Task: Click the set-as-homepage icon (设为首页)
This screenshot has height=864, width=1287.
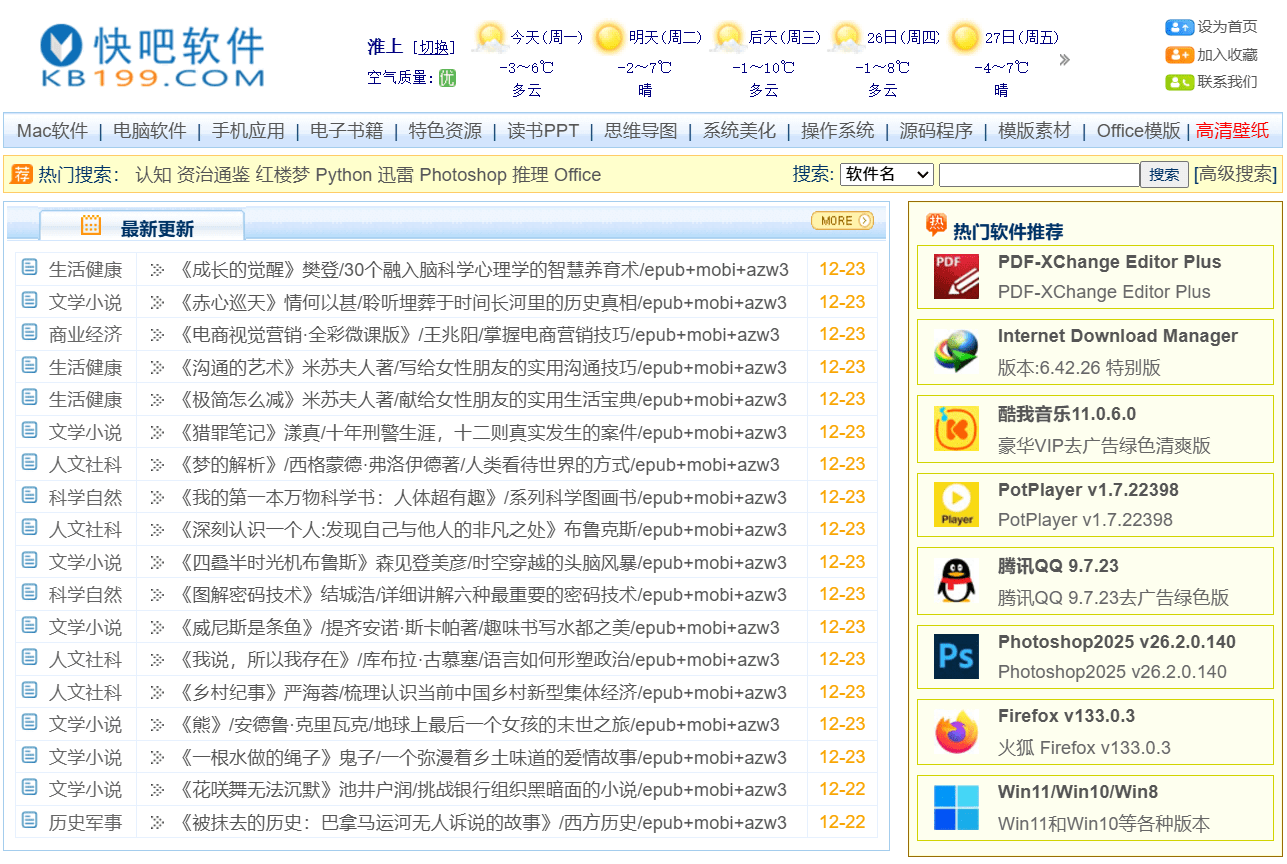Action: tap(1179, 27)
